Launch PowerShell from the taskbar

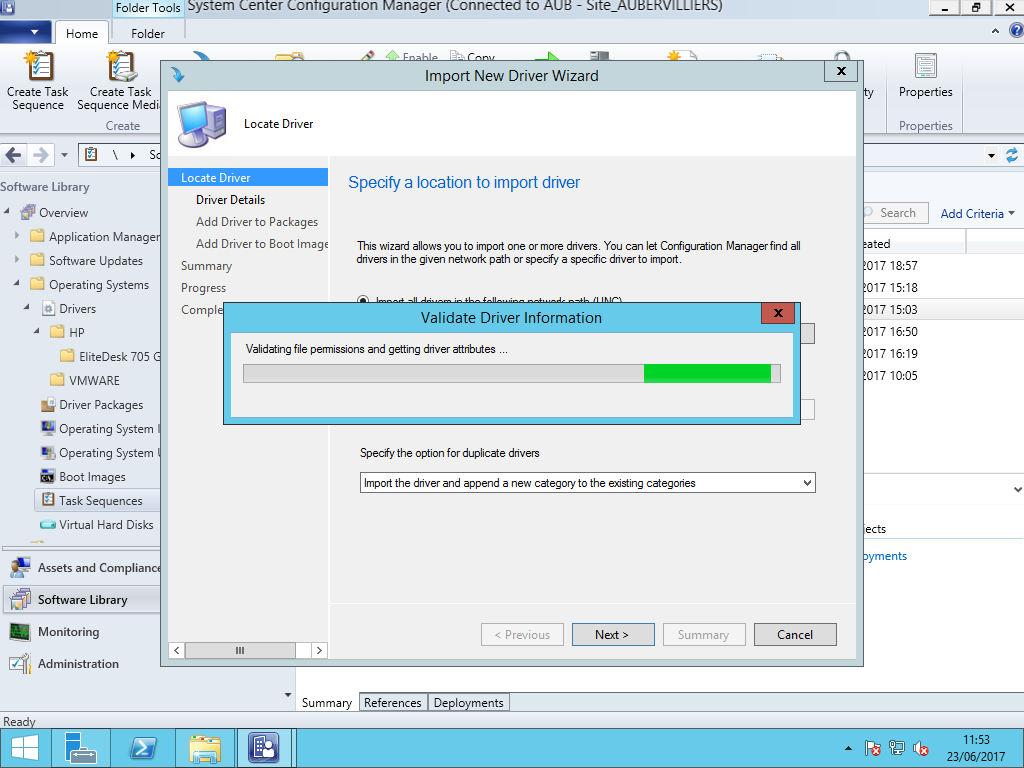pos(143,748)
